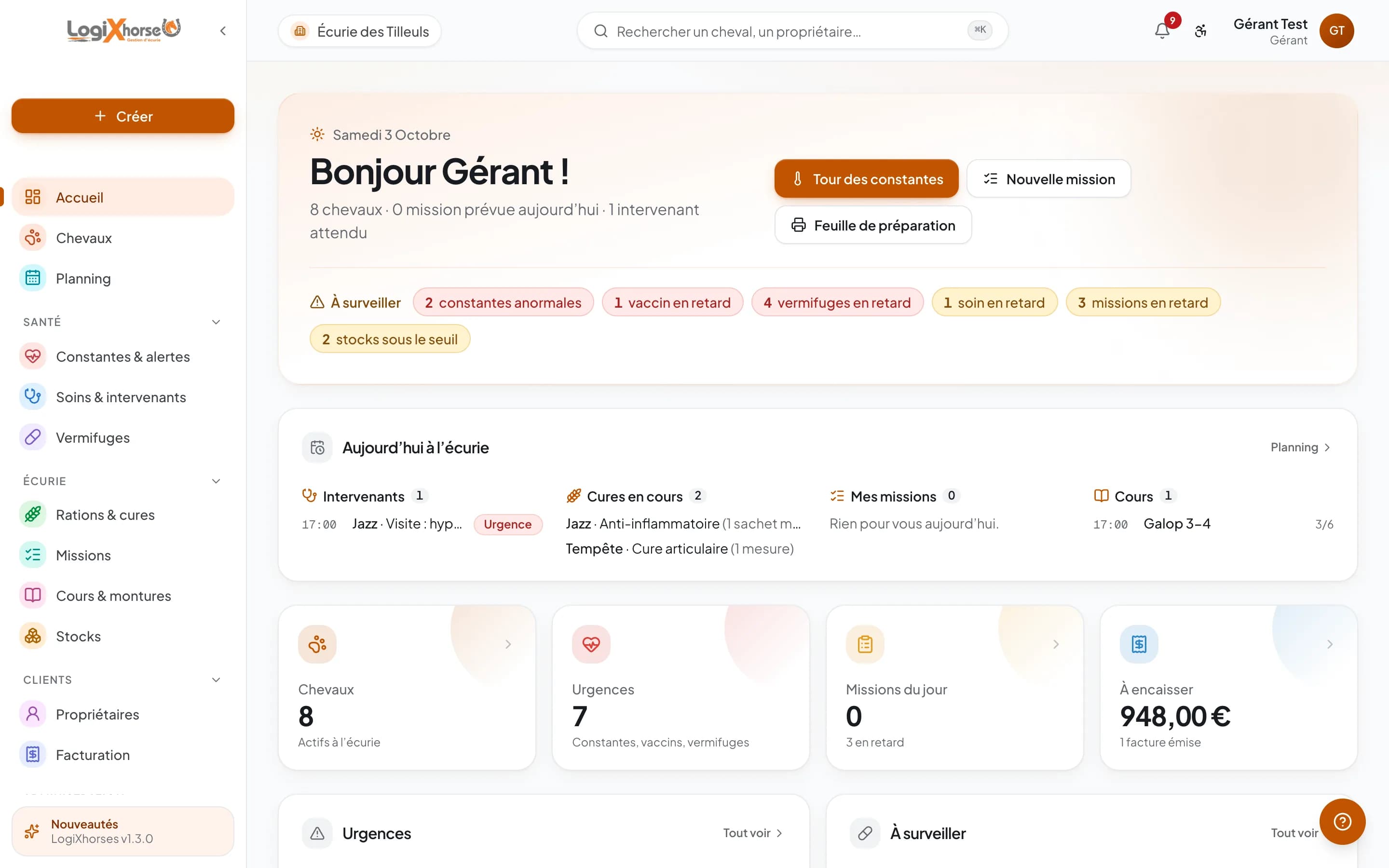
Task: Click the GT user avatar
Action: 1336,31
